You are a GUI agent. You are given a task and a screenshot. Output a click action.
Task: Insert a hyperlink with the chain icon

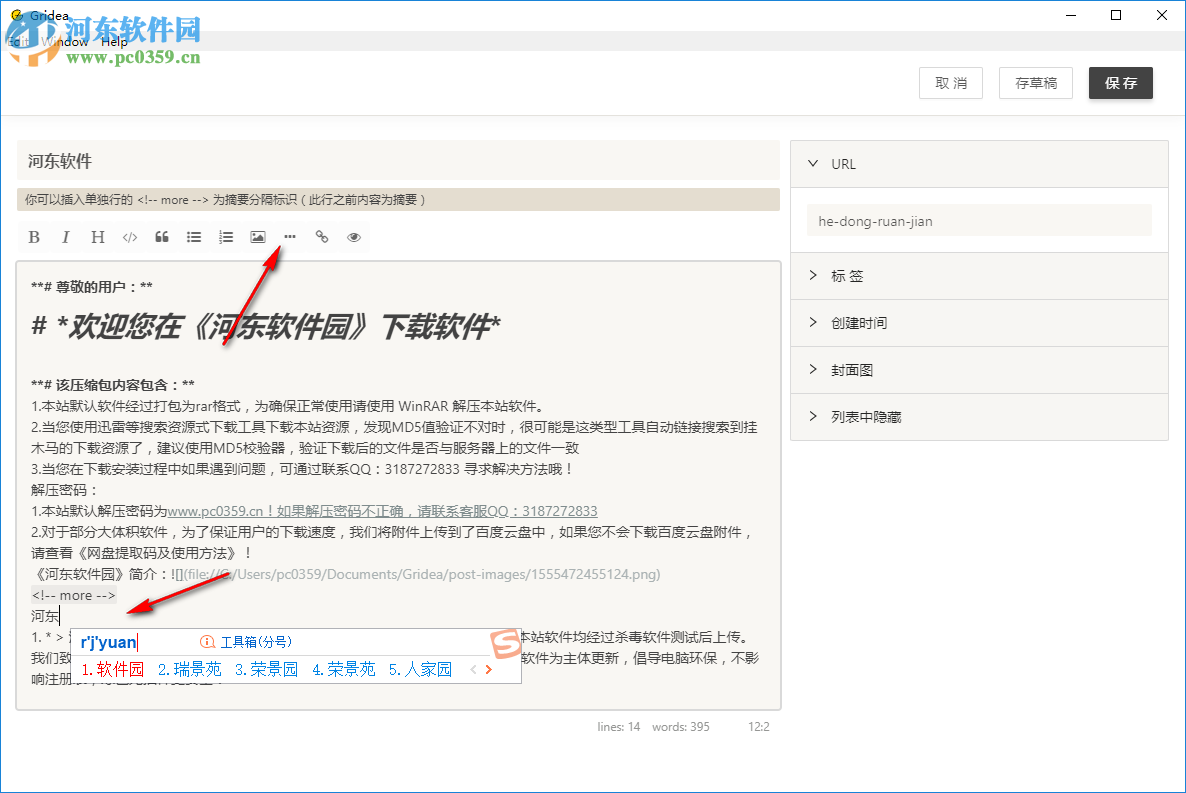[322, 238]
